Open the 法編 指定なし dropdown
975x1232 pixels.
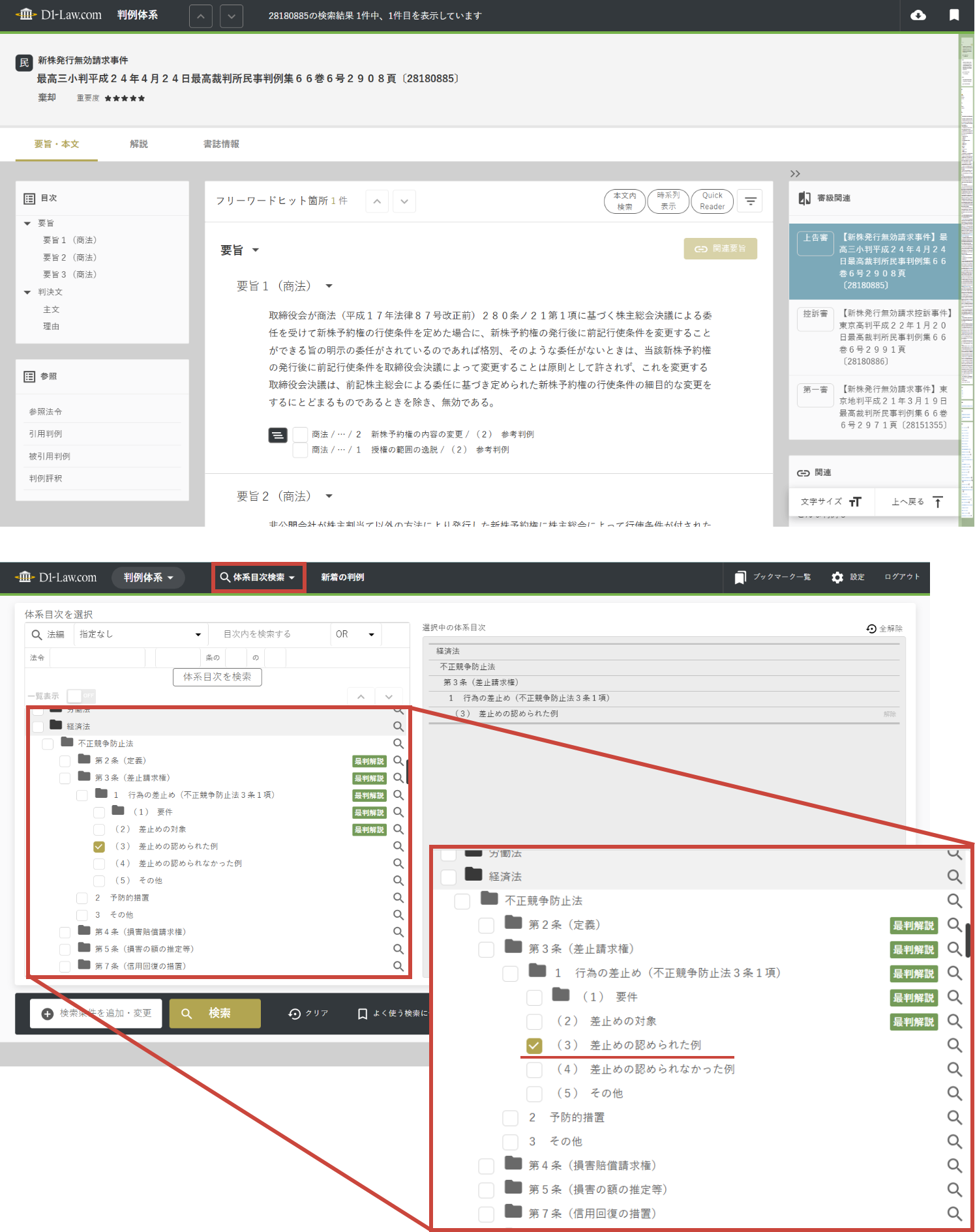(140, 634)
